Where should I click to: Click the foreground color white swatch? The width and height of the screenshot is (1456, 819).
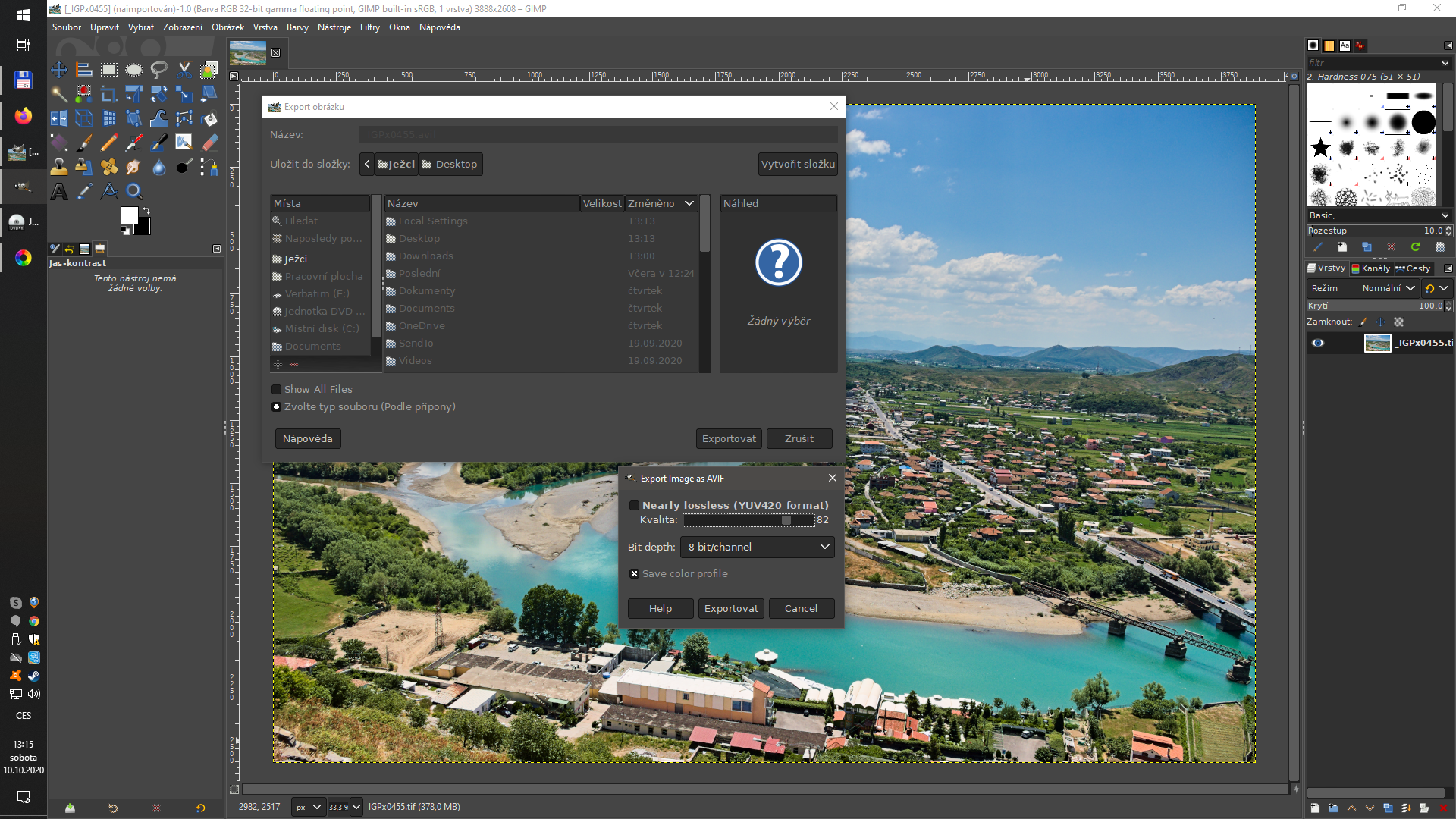tap(128, 215)
